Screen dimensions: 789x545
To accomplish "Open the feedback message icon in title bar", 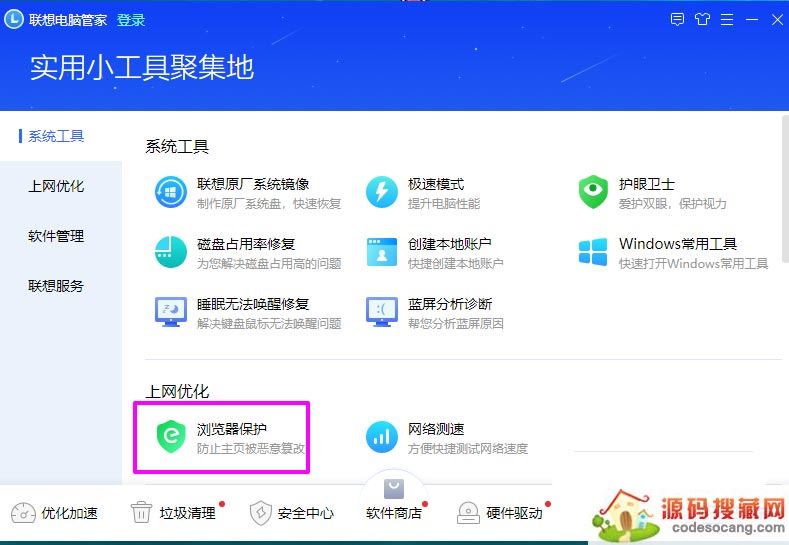I will pos(677,20).
